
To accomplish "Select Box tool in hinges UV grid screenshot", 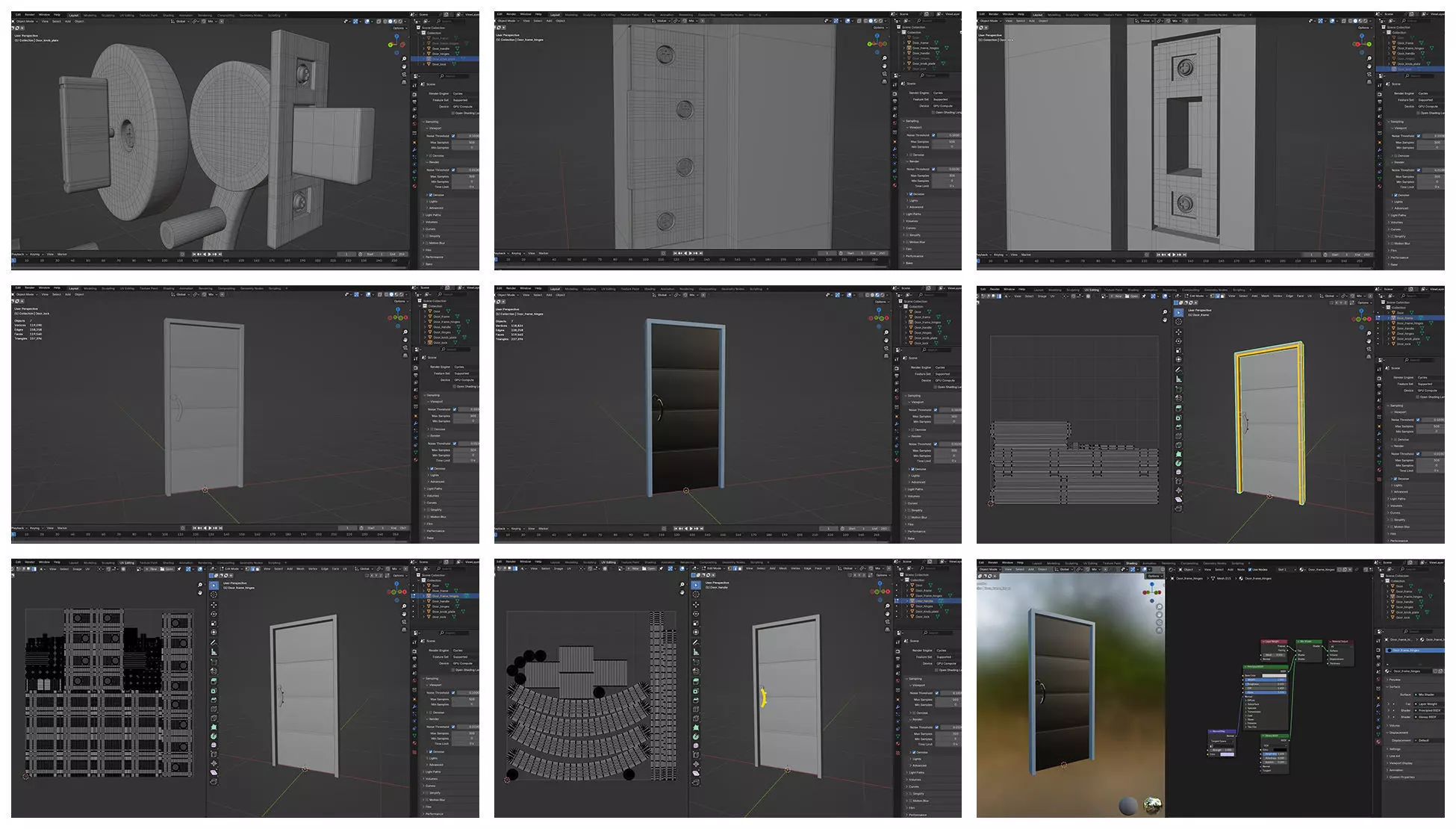I will [x=214, y=586].
